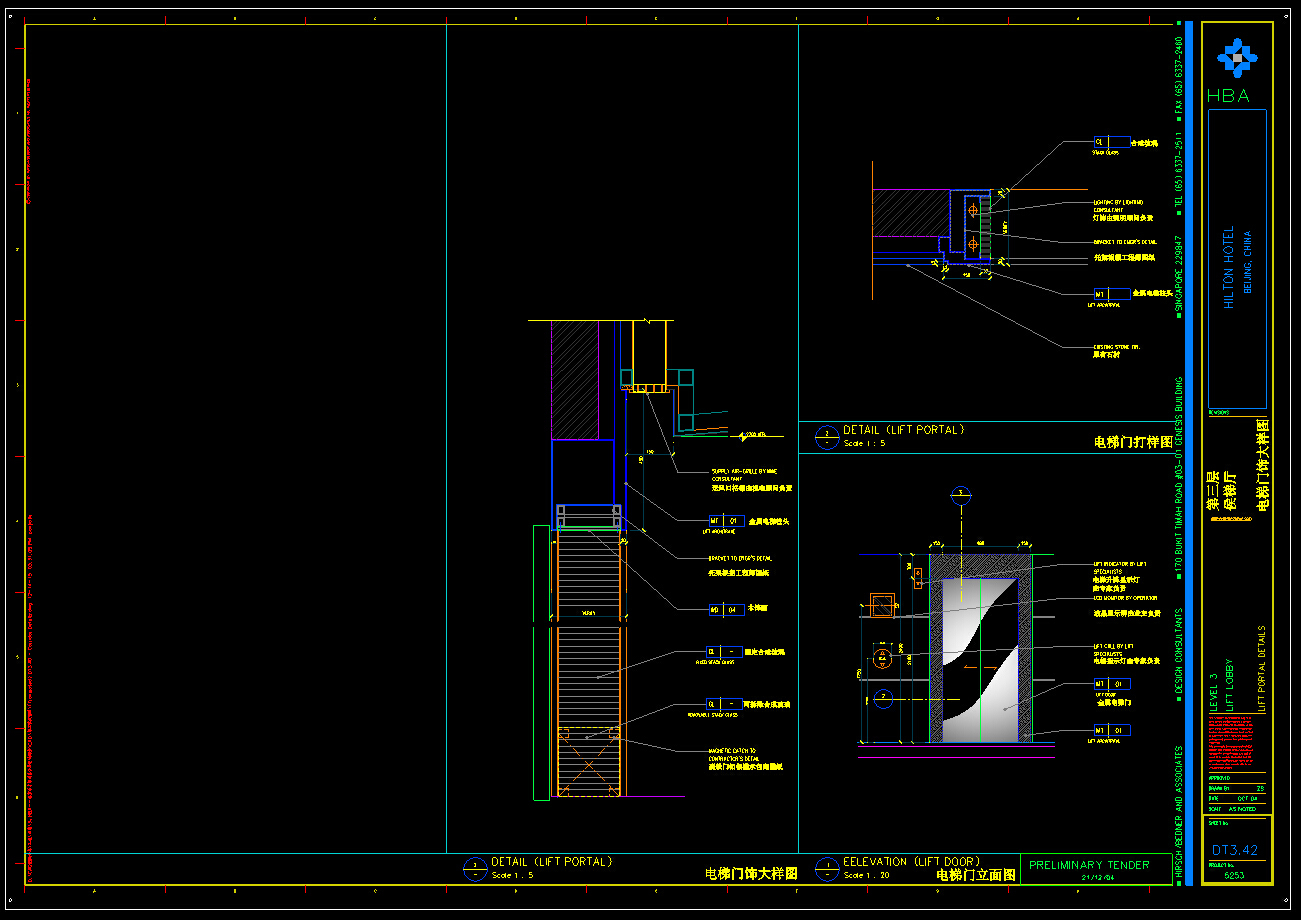
Task: Click the MT tag in top-right detail
Action: (x=1112, y=294)
